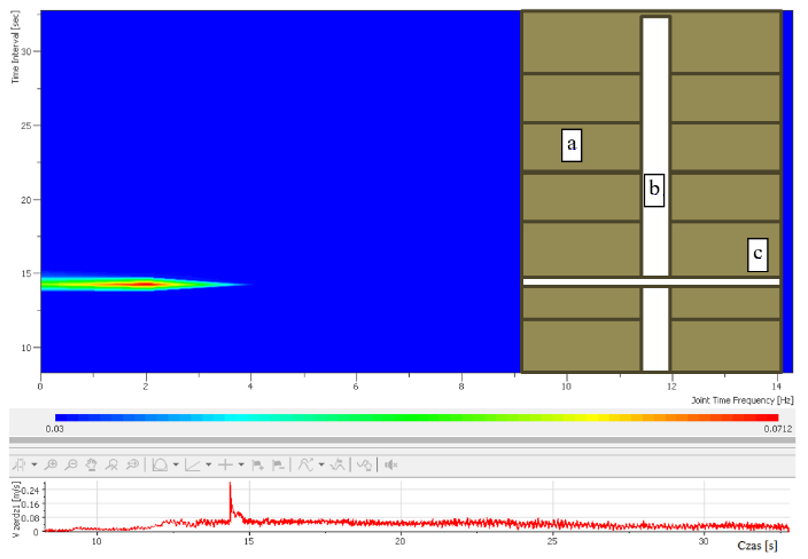Click the label box marked b

[654, 190]
